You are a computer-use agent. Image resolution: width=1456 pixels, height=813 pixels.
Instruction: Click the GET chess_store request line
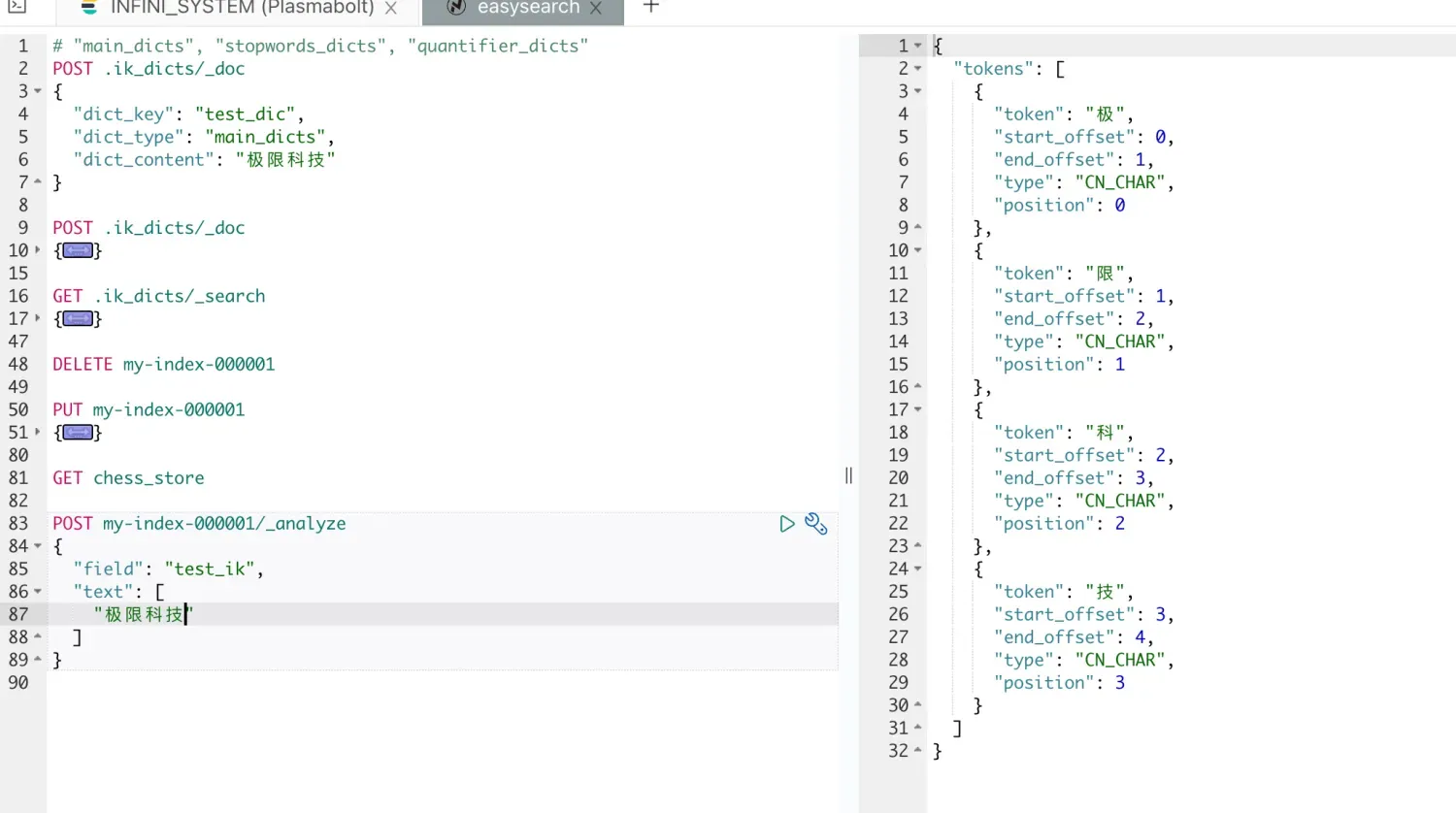coord(128,478)
